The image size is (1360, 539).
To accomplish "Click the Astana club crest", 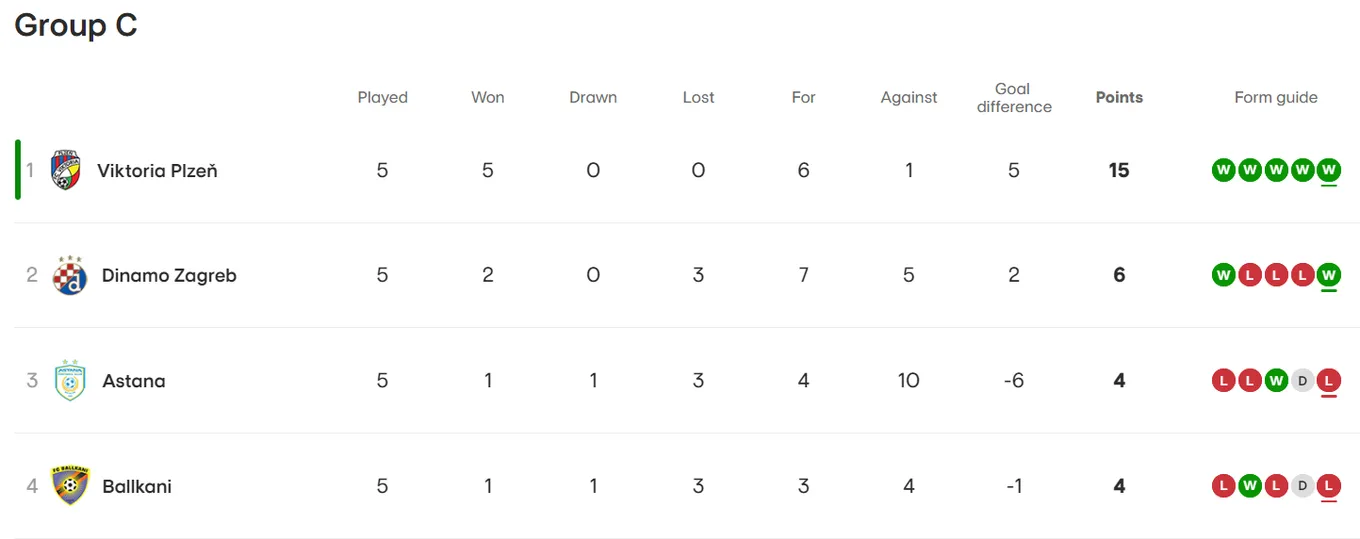I will [x=70, y=381].
